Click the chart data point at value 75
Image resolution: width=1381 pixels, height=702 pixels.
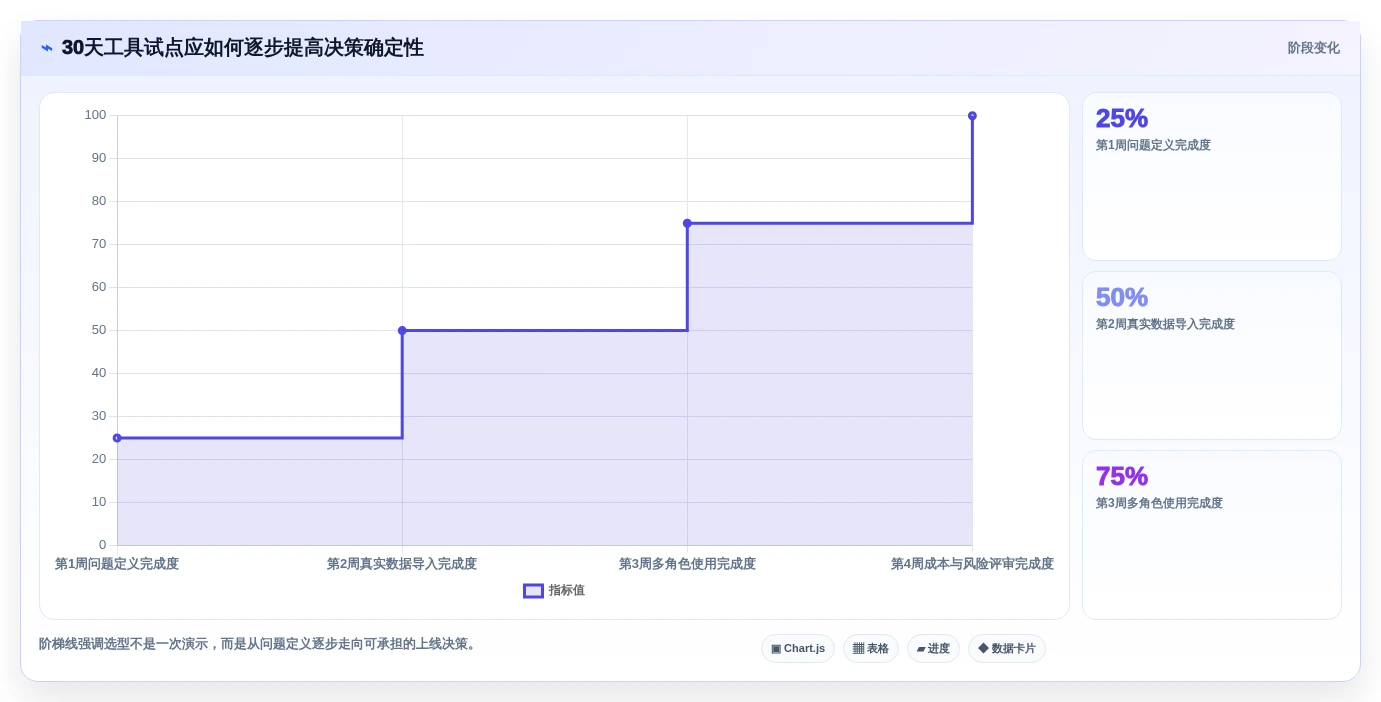click(687, 223)
